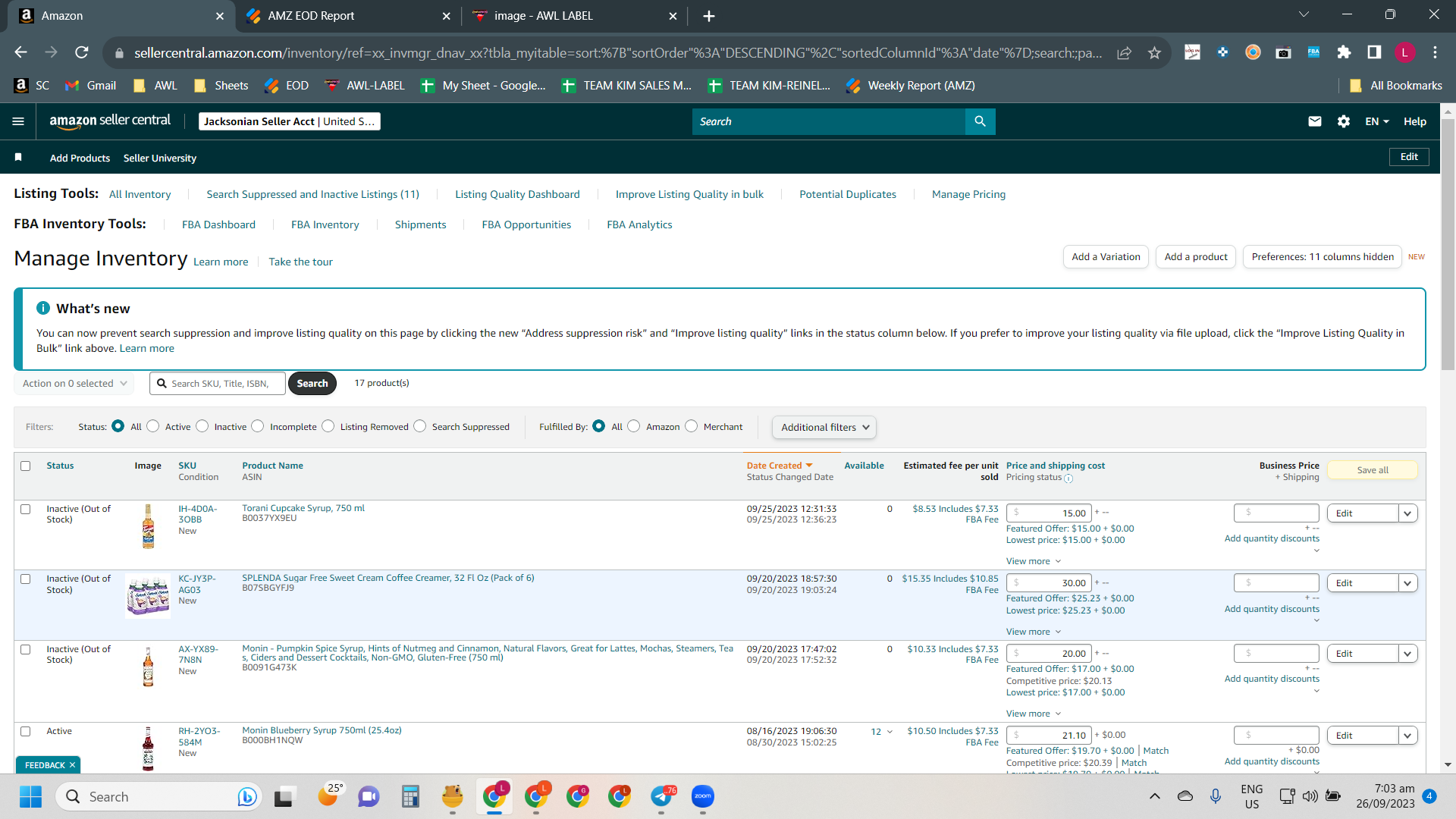Image resolution: width=1456 pixels, height=819 pixels.
Task: Click the pricing status info icon
Action: click(x=1068, y=479)
